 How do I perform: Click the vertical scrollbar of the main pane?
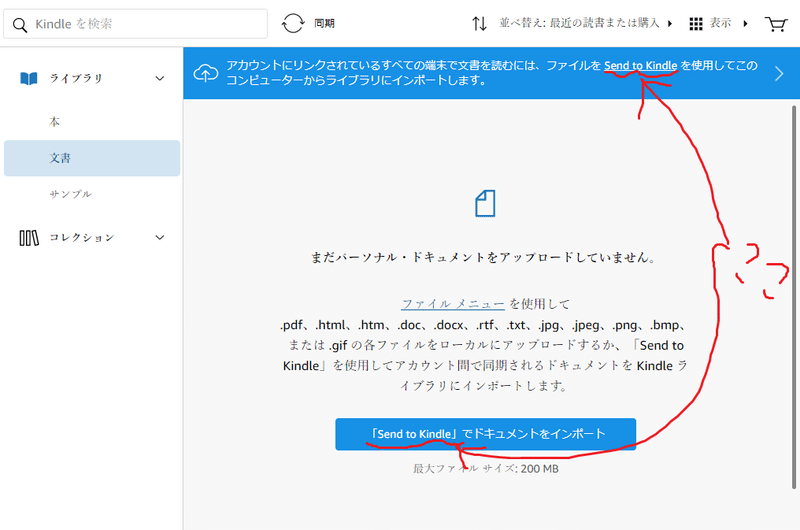pos(794,297)
